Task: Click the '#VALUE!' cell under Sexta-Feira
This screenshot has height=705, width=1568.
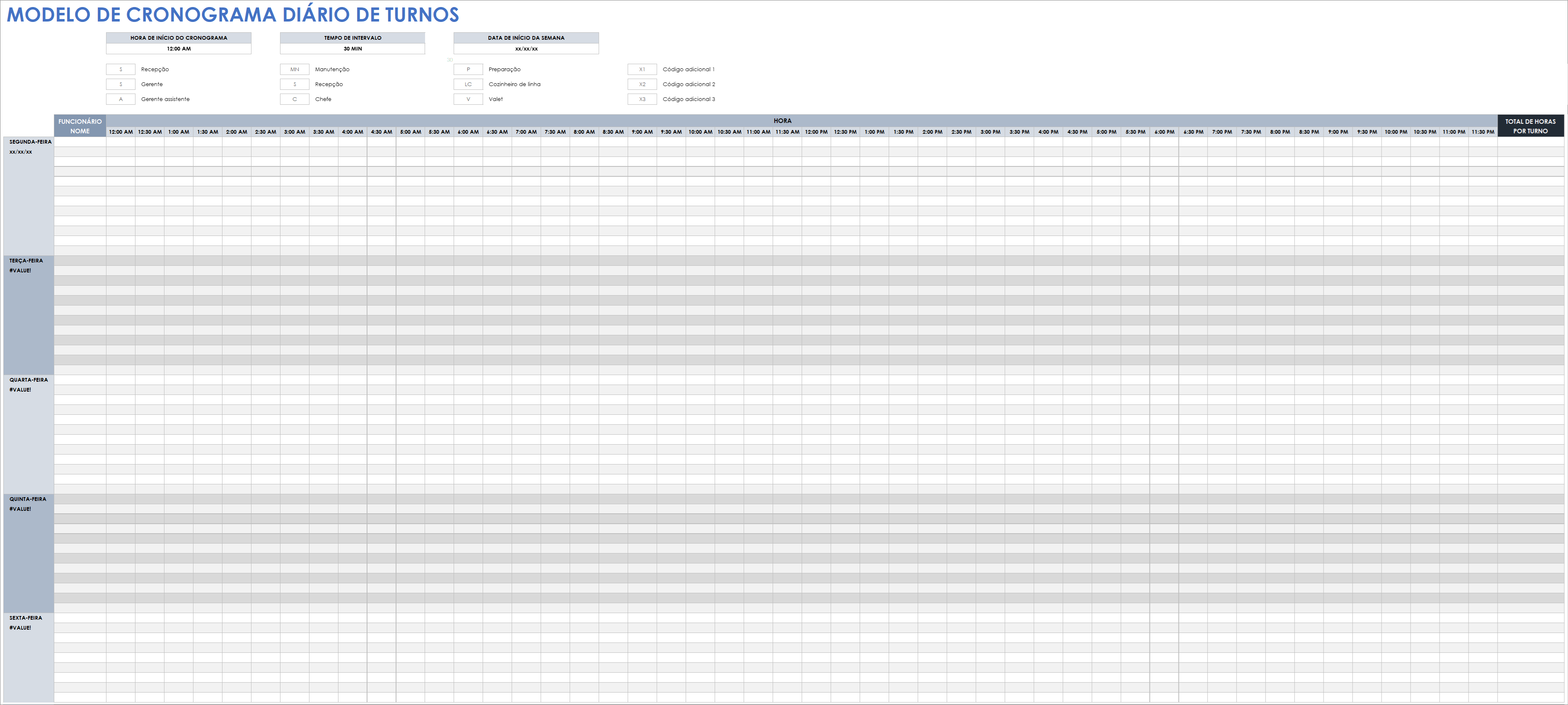Action: (20, 628)
